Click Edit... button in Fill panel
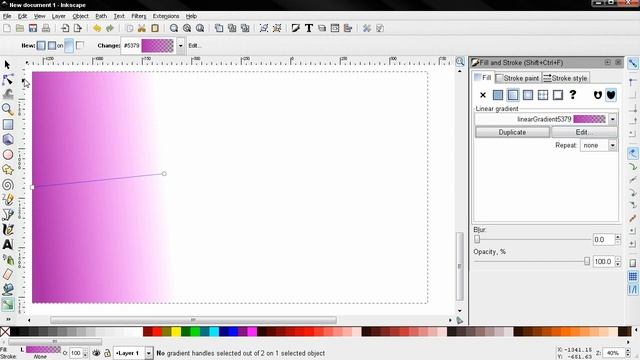The height and width of the screenshot is (360, 640). pyautogui.click(x=584, y=132)
